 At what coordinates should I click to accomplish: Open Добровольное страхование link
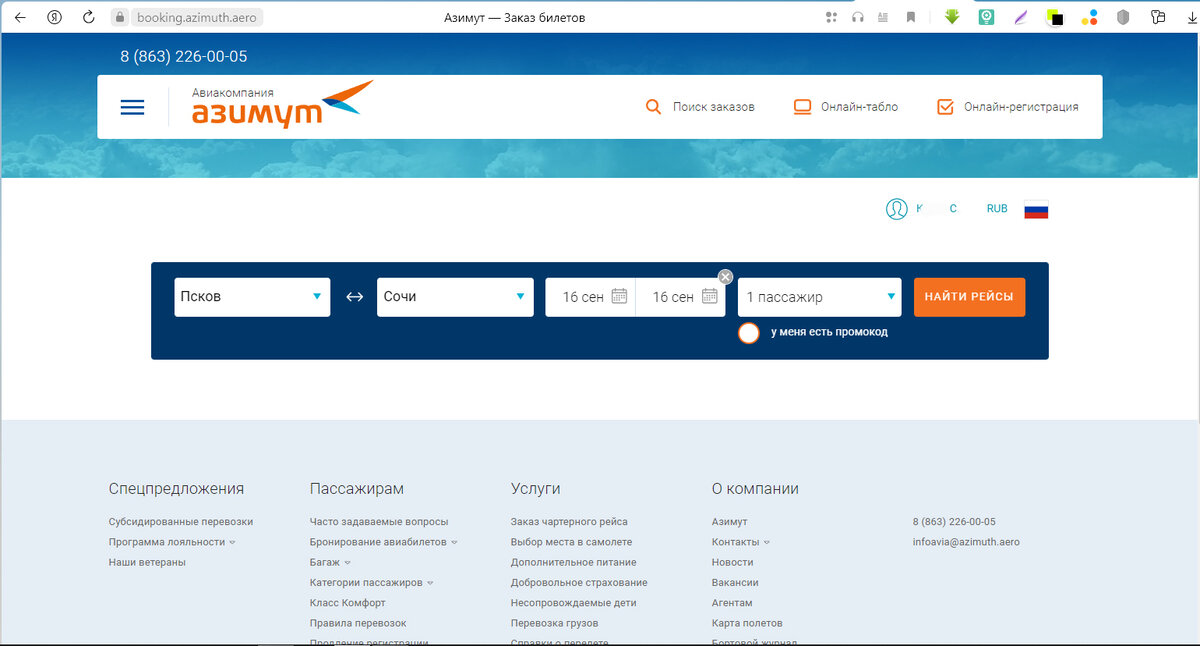point(579,582)
